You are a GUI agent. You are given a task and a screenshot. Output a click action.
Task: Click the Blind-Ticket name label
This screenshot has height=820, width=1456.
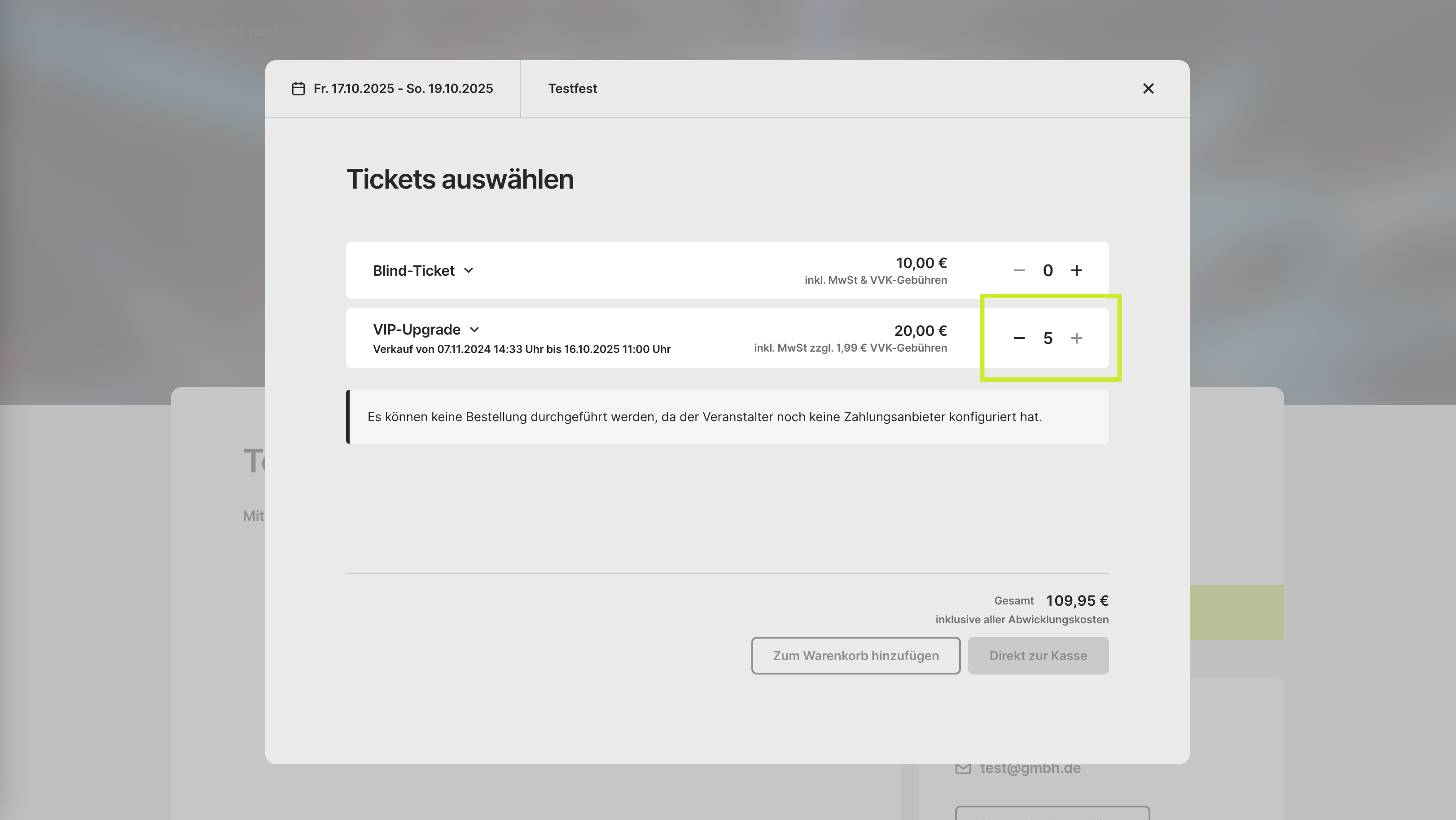pos(414,271)
